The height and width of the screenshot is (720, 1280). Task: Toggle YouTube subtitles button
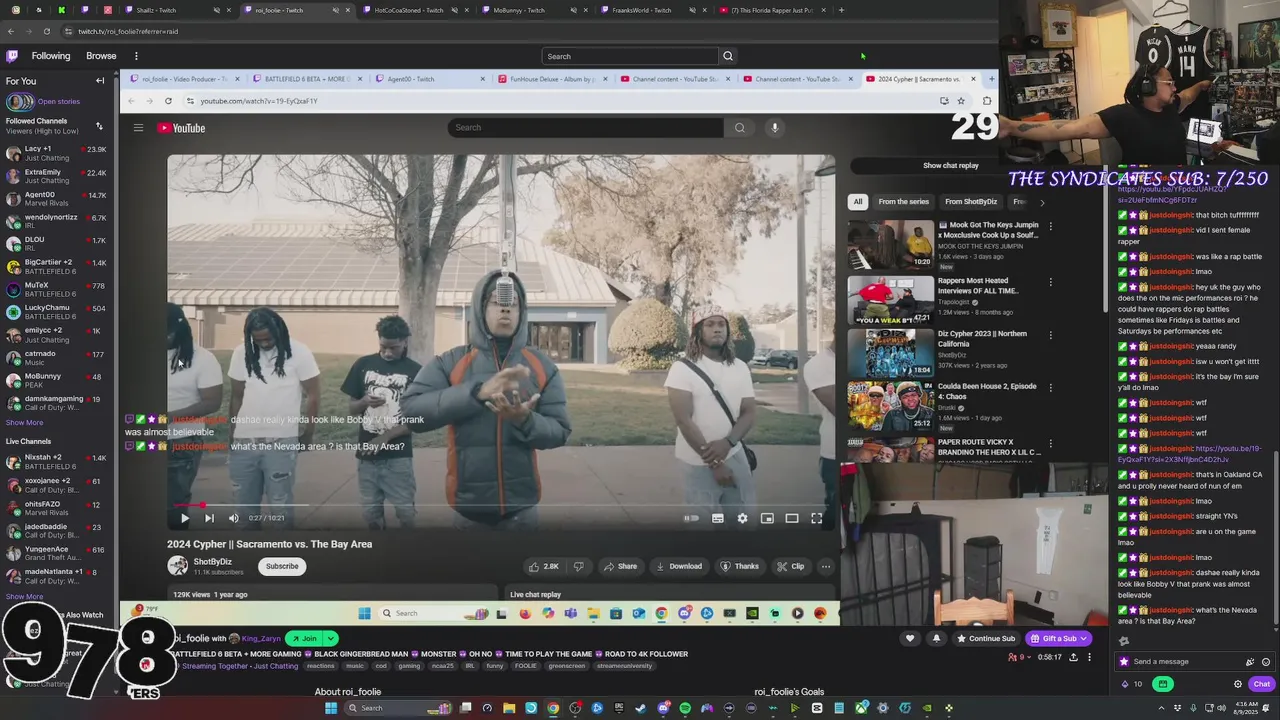point(717,518)
